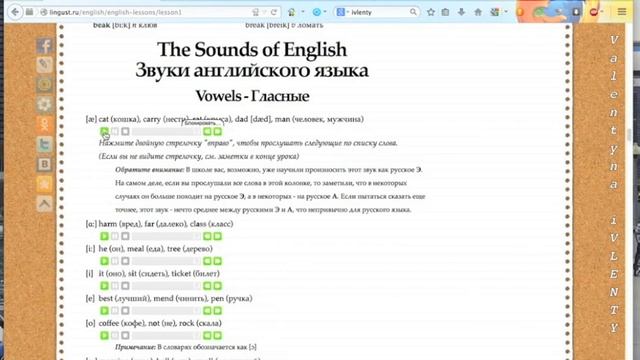This screenshot has height=360, width=640.
Task: Reload the page with the refresh icon
Action: pos(274,12)
